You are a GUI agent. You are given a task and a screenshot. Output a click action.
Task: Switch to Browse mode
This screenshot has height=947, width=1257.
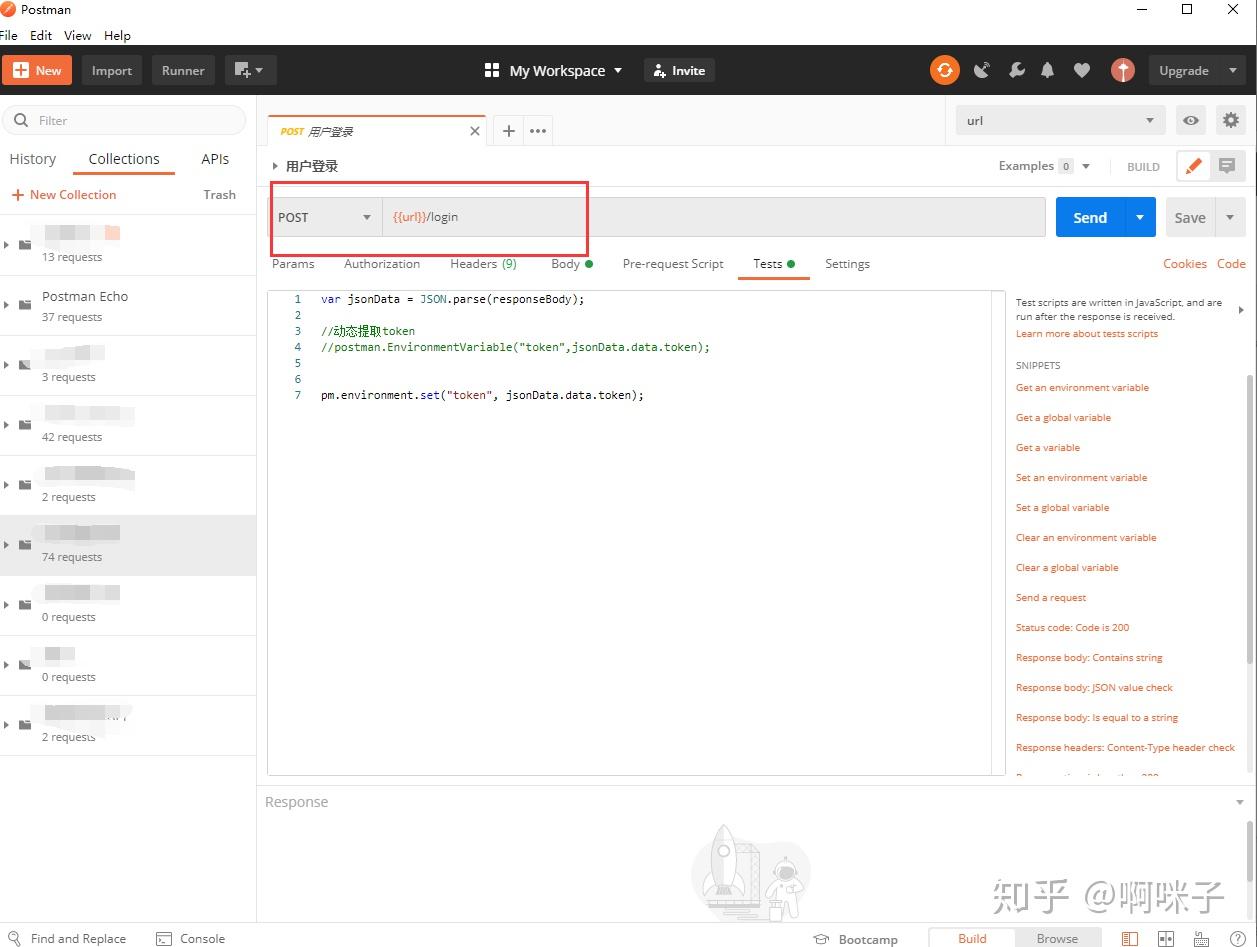(x=1057, y=938)
